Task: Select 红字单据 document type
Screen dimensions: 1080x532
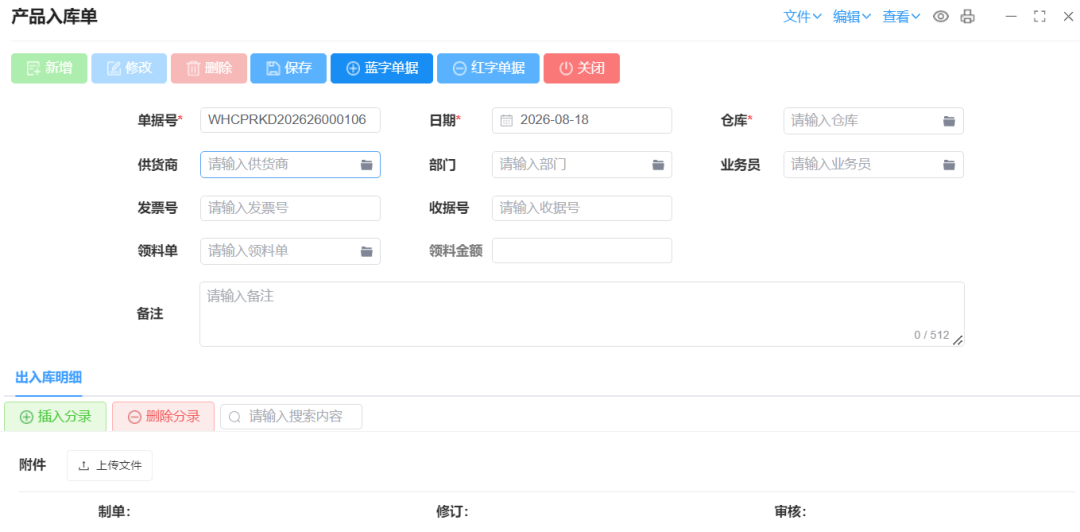Action: click(x=488, y=68)
